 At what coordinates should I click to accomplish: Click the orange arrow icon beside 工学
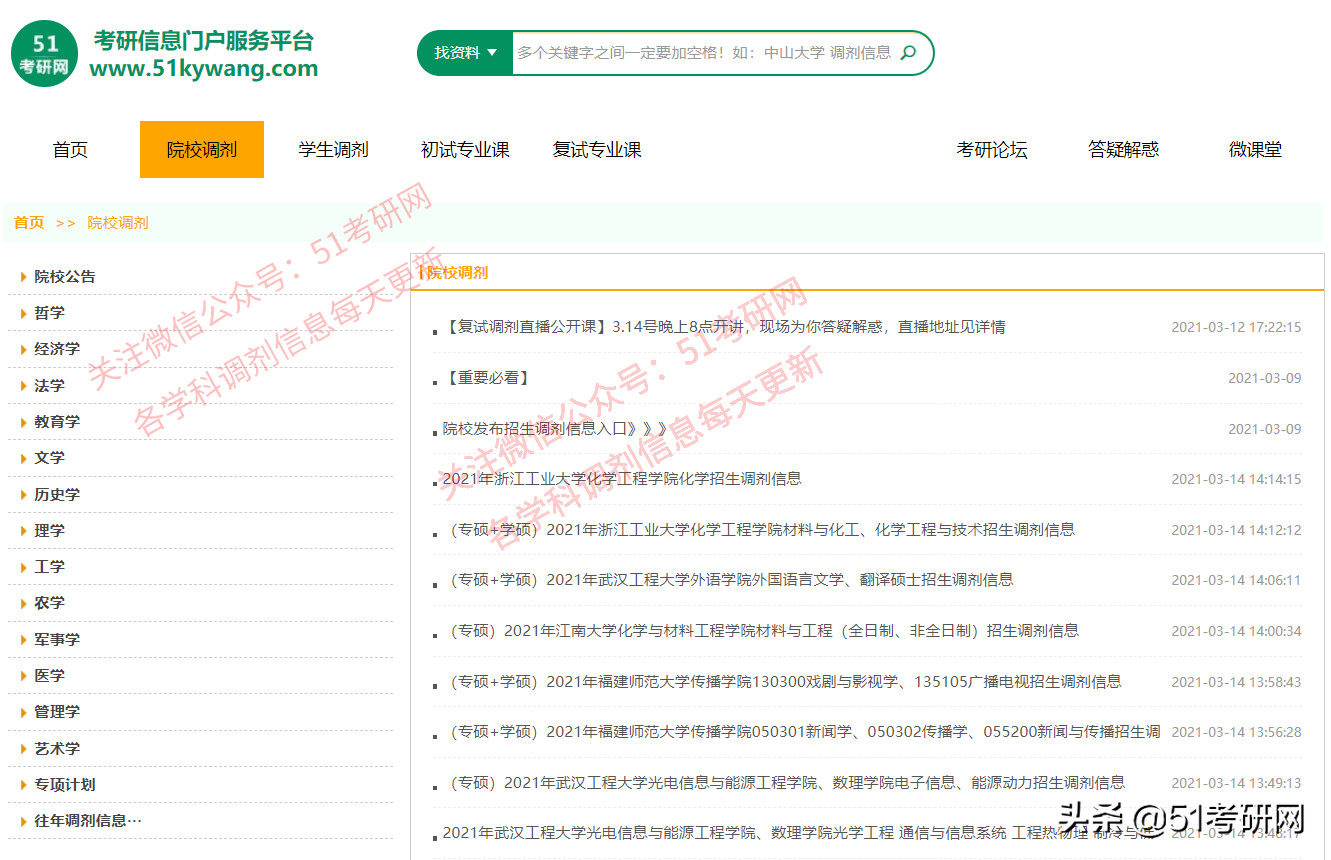pos(25,566)
